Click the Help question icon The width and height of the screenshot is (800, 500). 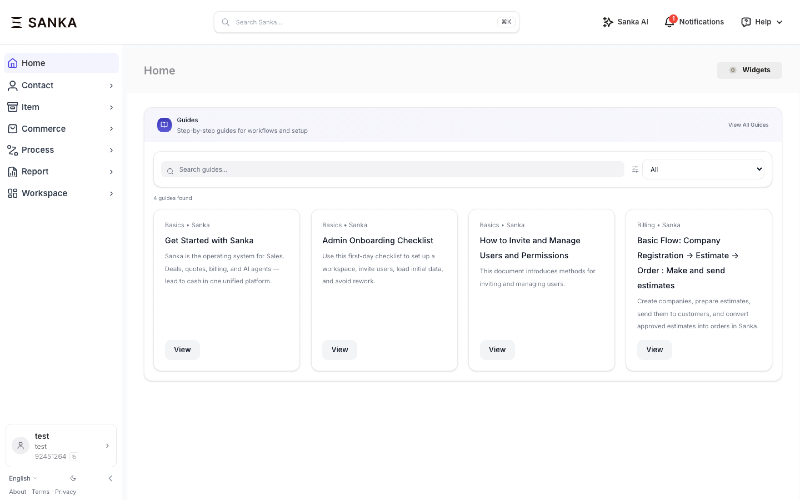[x=746, y=22]
